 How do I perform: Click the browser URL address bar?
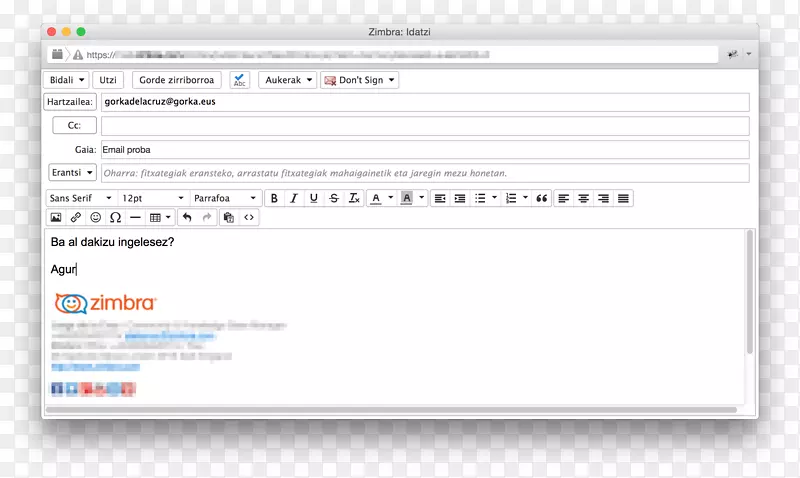pyautogui.click(x=383, y=55)
